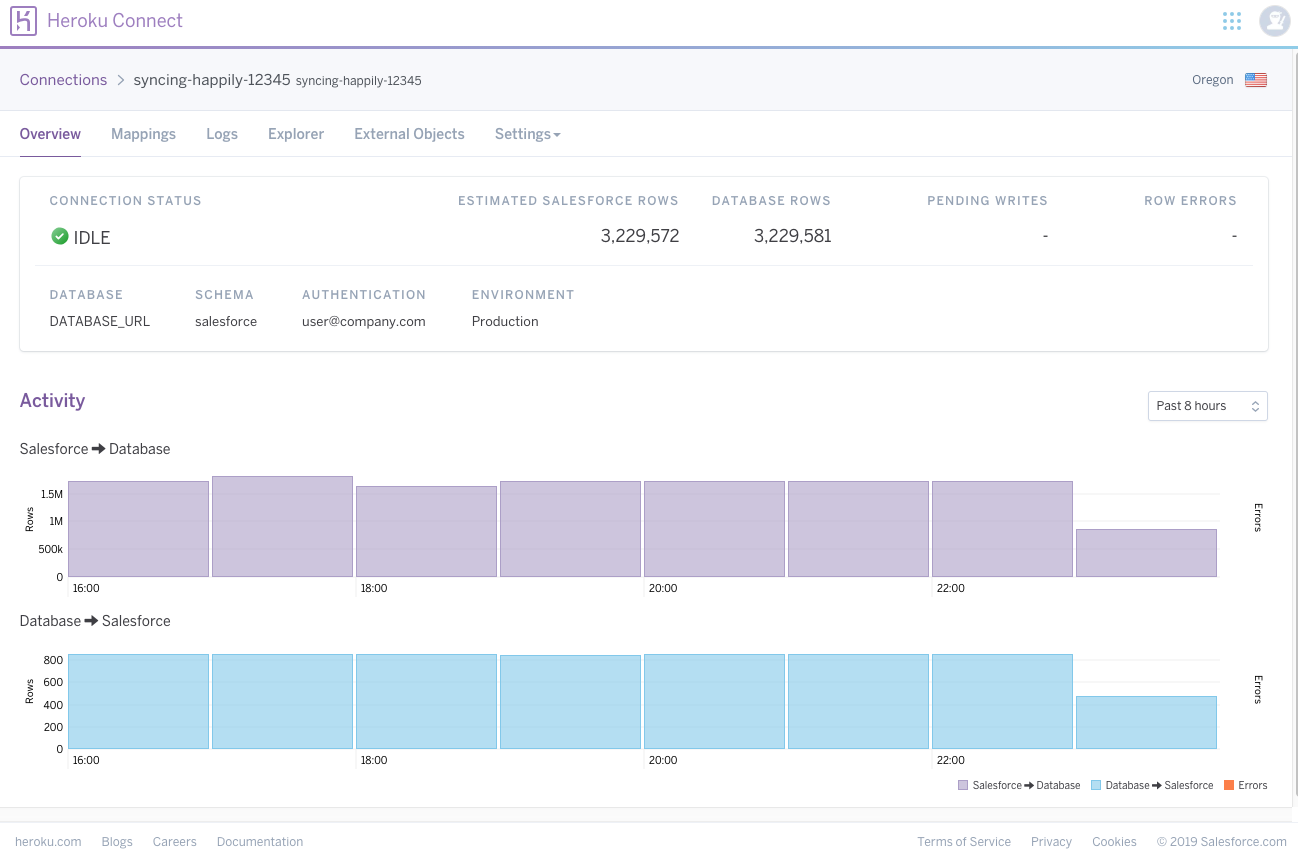Select the External Objects tab
1298x857 pixels.
tap(409, 134)
